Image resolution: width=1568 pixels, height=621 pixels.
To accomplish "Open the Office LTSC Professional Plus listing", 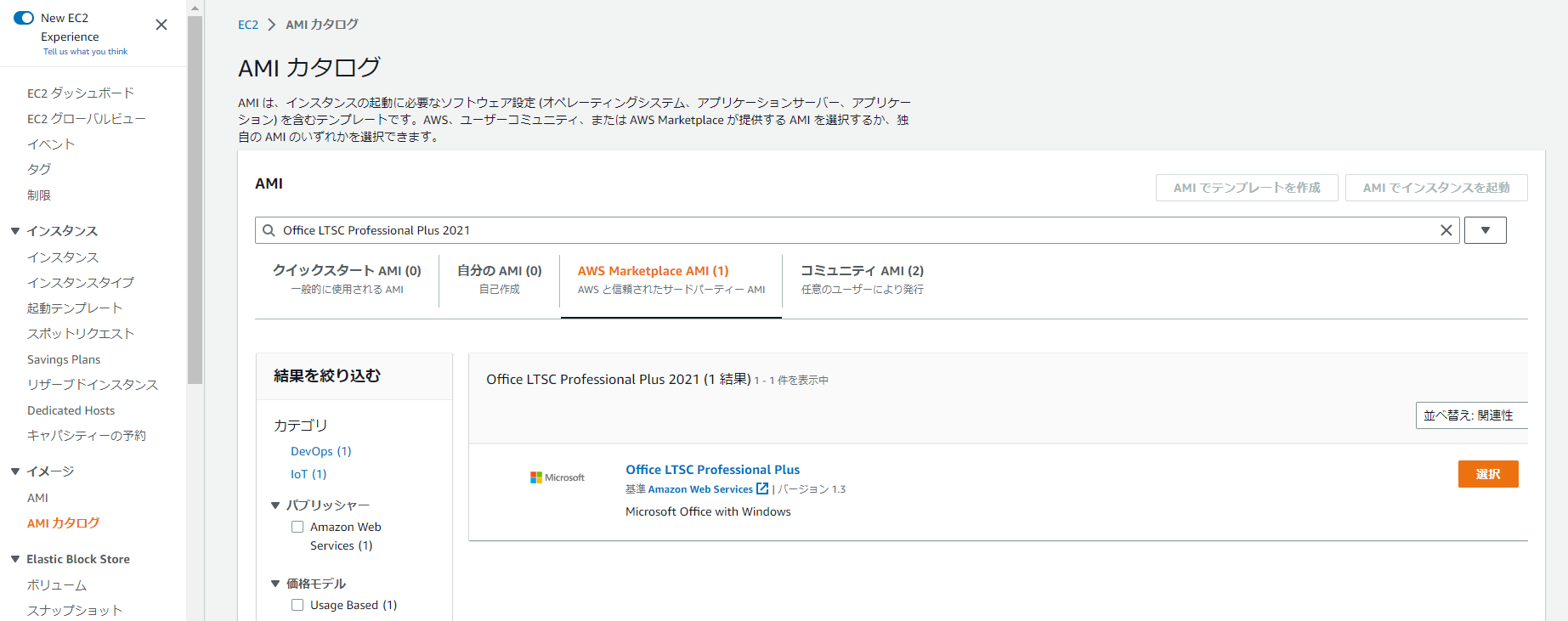I will click(712, 470).
